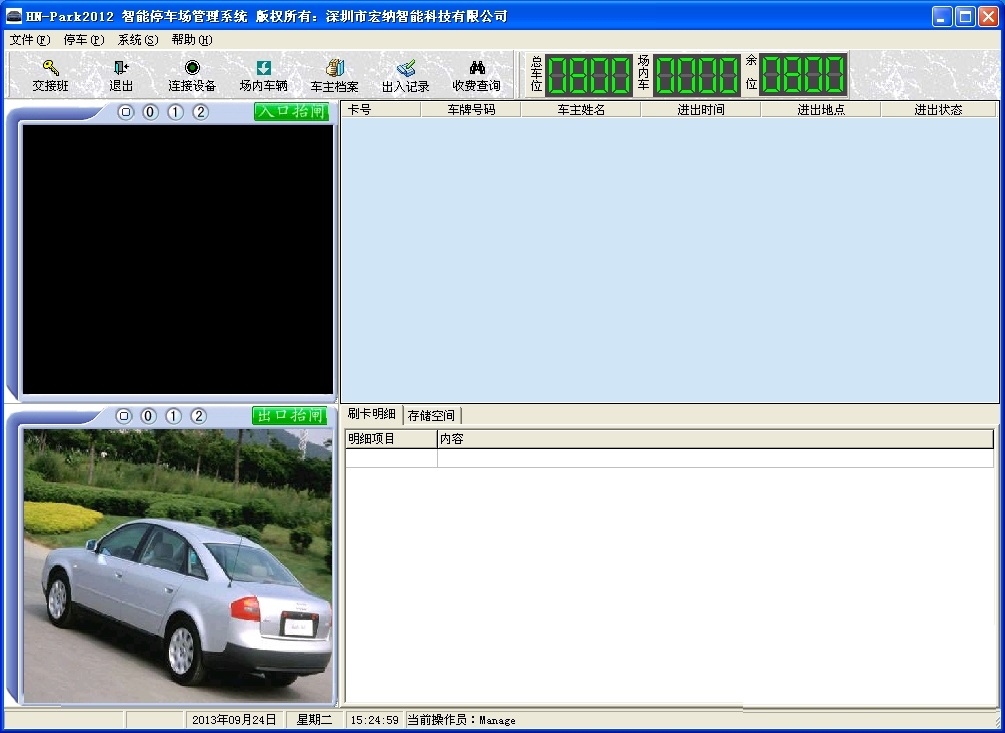
Task: Click the entrance camera square stop button
Action: tap(126, 112)
